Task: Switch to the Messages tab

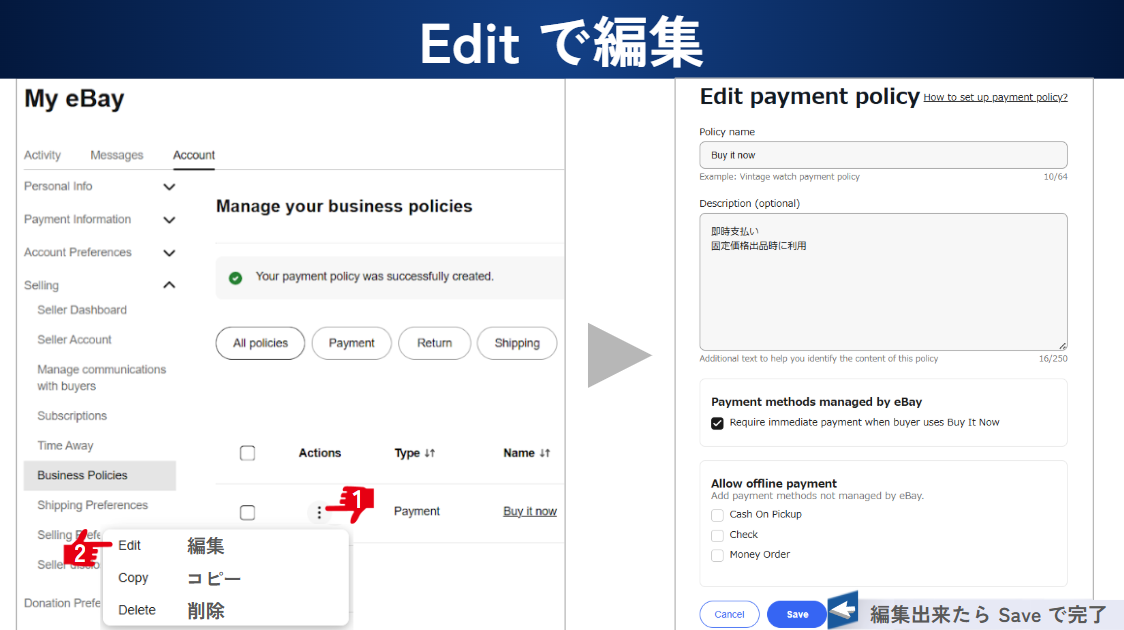Action: coord(116,155)
